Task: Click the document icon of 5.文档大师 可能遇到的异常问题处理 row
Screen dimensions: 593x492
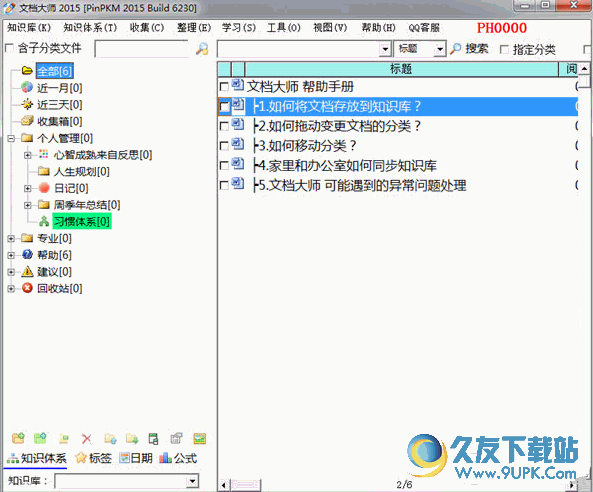Action: (238, 184)
